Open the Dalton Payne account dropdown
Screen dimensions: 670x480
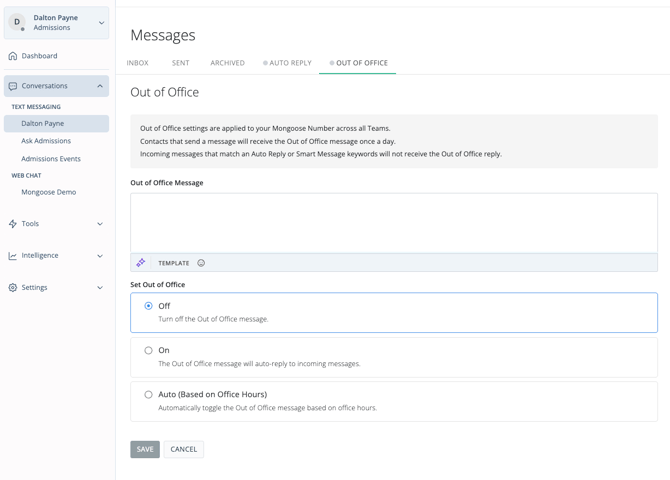101,23
